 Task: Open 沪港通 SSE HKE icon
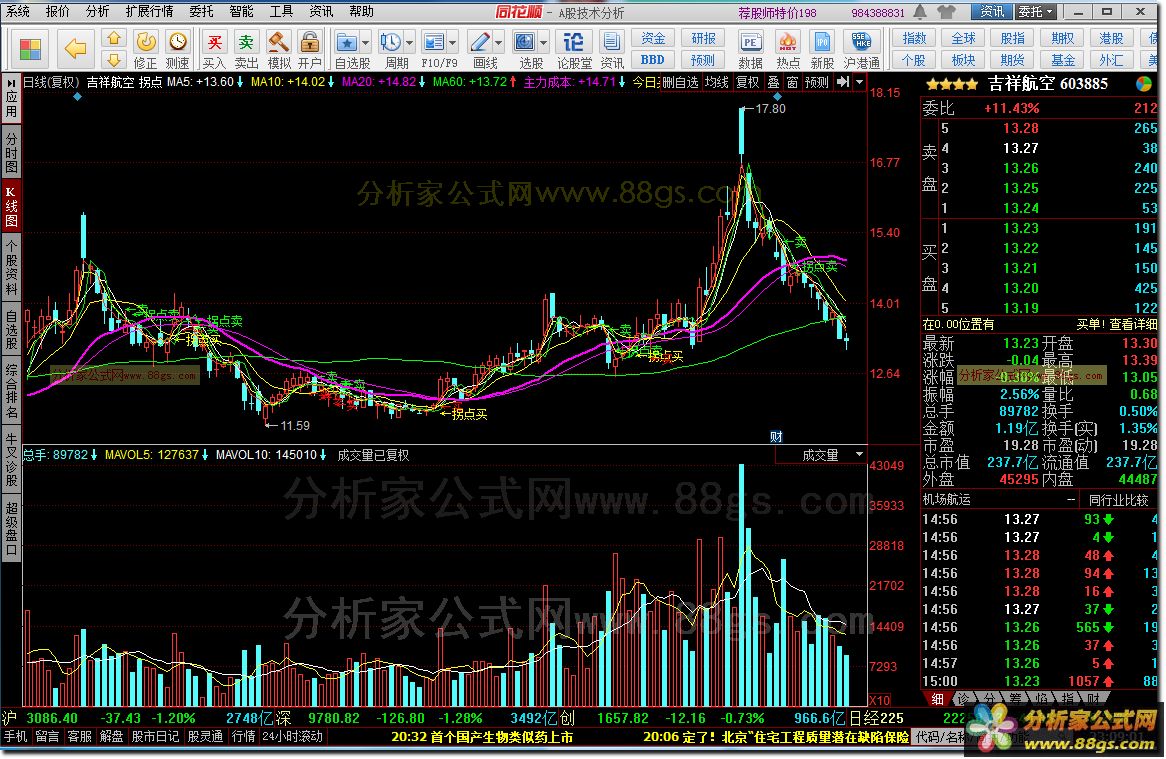(861, 49)
